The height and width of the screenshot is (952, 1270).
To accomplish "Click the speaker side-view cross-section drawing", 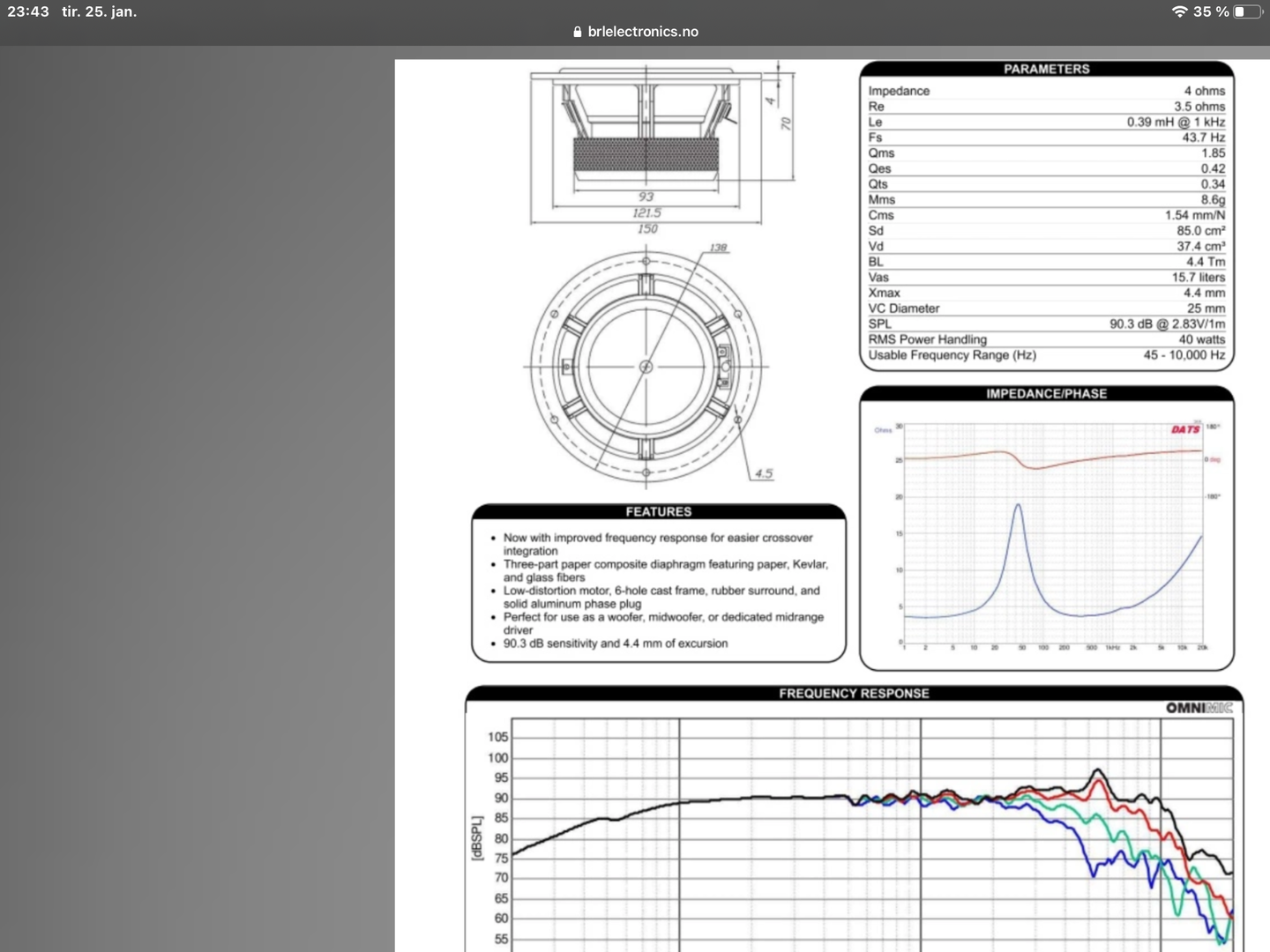I will [x=646, y=132].
